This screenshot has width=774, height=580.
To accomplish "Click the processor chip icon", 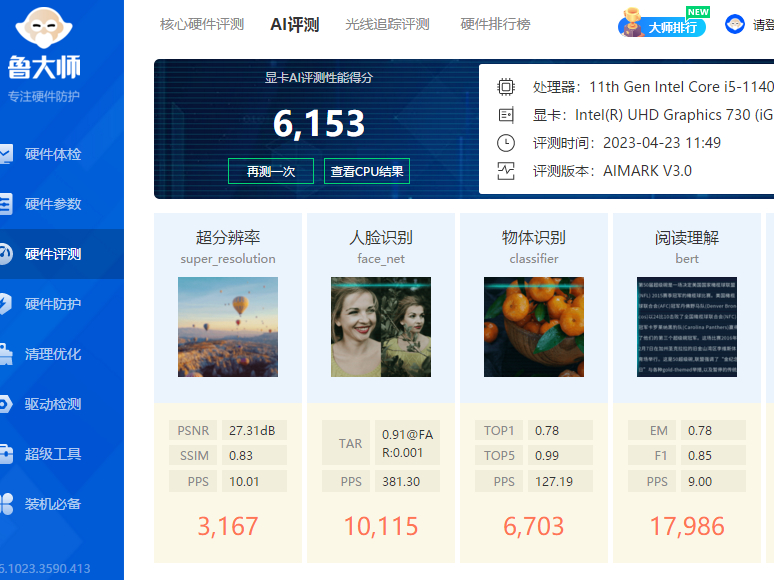I will 505,87.
